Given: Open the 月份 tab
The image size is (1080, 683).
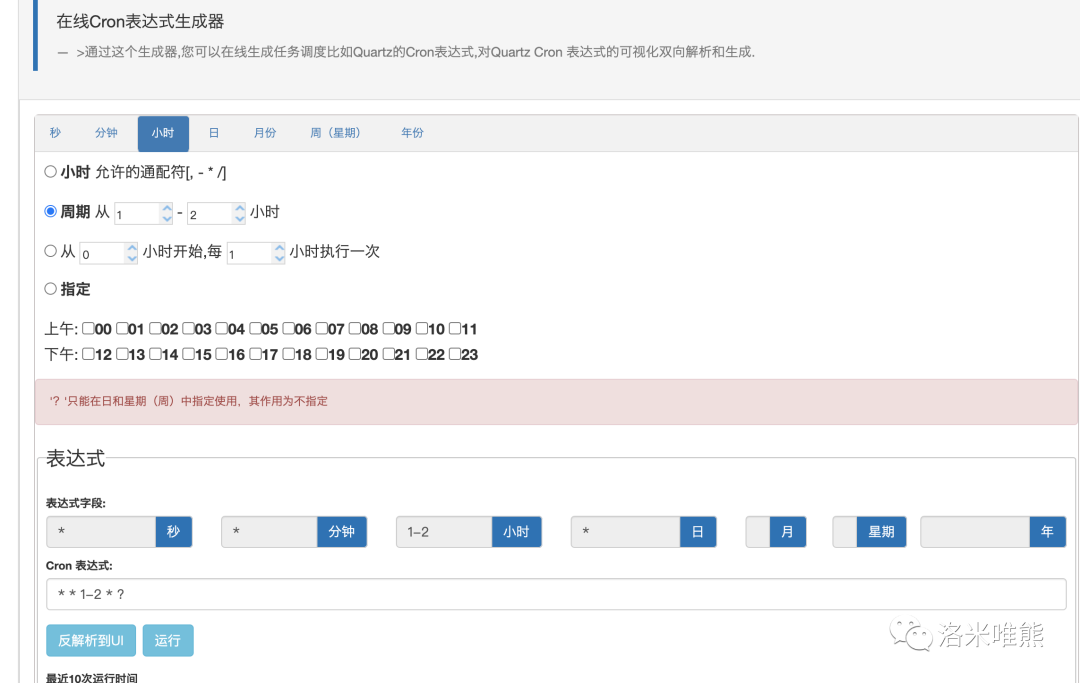Looking at the screenshot, I should [265, 133].
